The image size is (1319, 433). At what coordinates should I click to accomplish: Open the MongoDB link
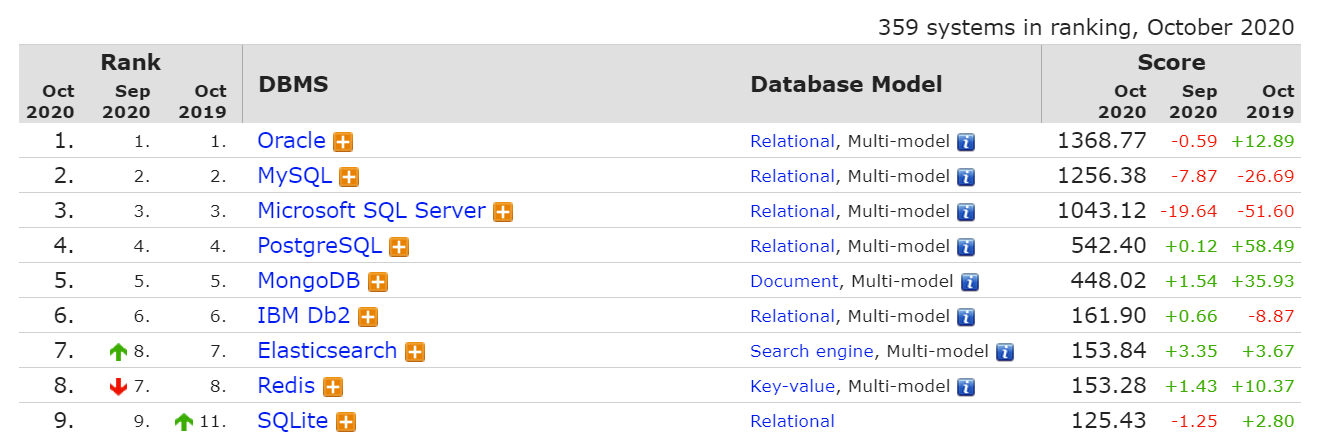pyautogui.click(x=309, y=281)
